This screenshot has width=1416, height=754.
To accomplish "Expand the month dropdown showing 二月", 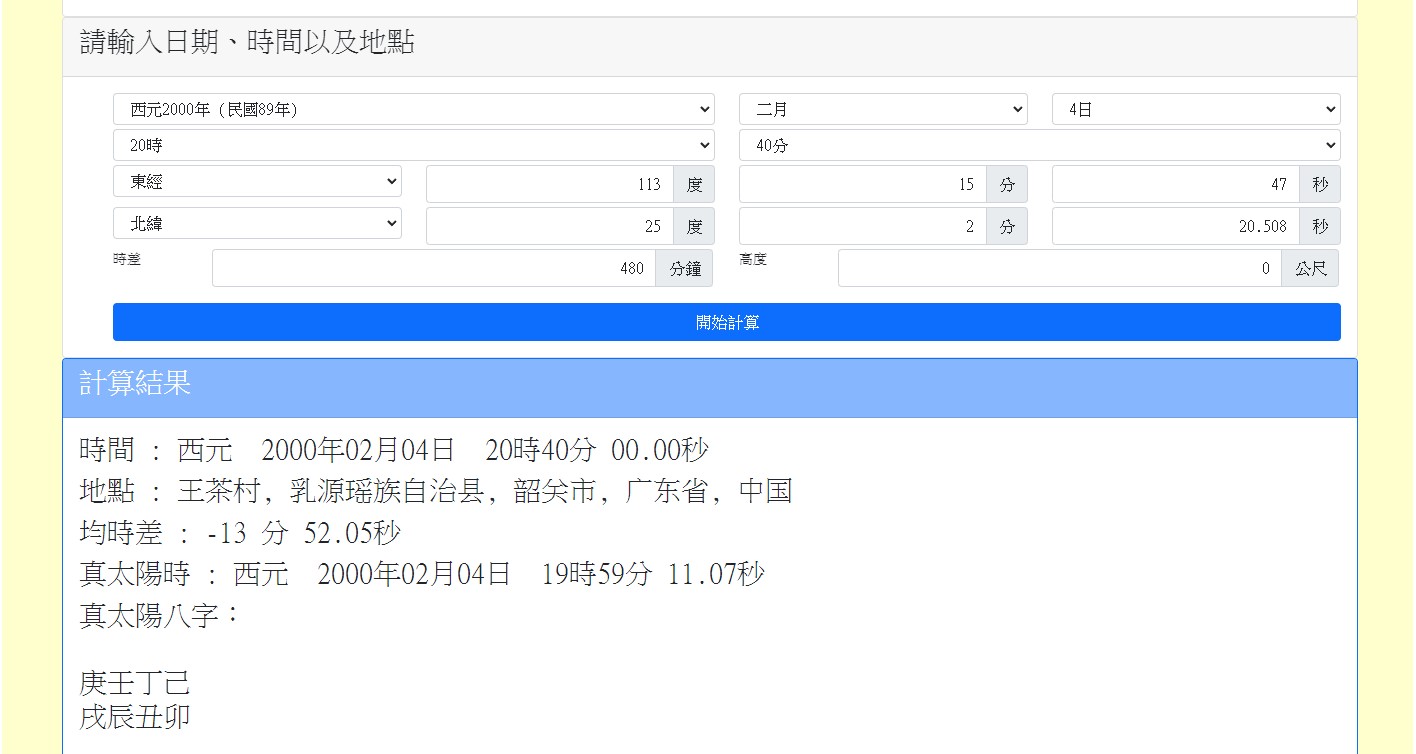I will [x=882, y=110].
